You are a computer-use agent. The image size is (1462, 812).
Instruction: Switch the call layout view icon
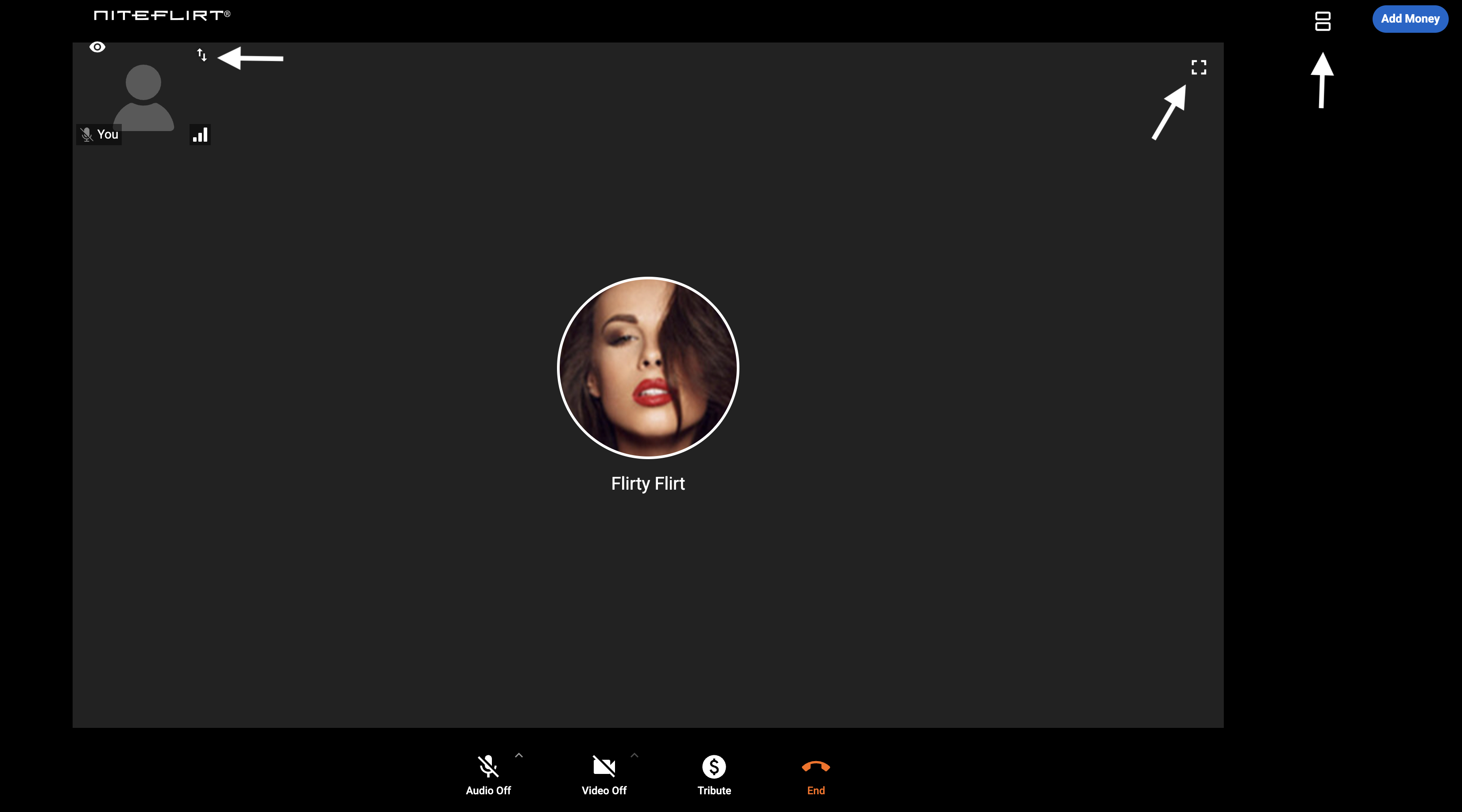[x=1323, y=21]
